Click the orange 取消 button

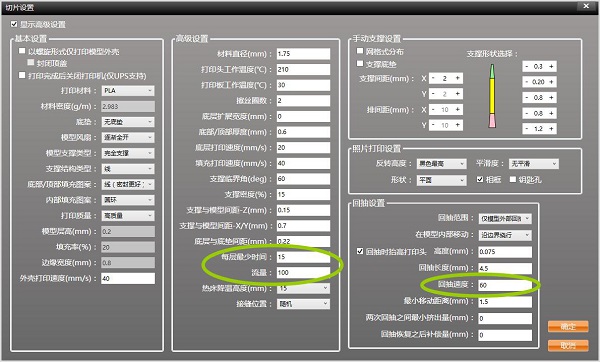pyautogui.click(x=568, y=346)
